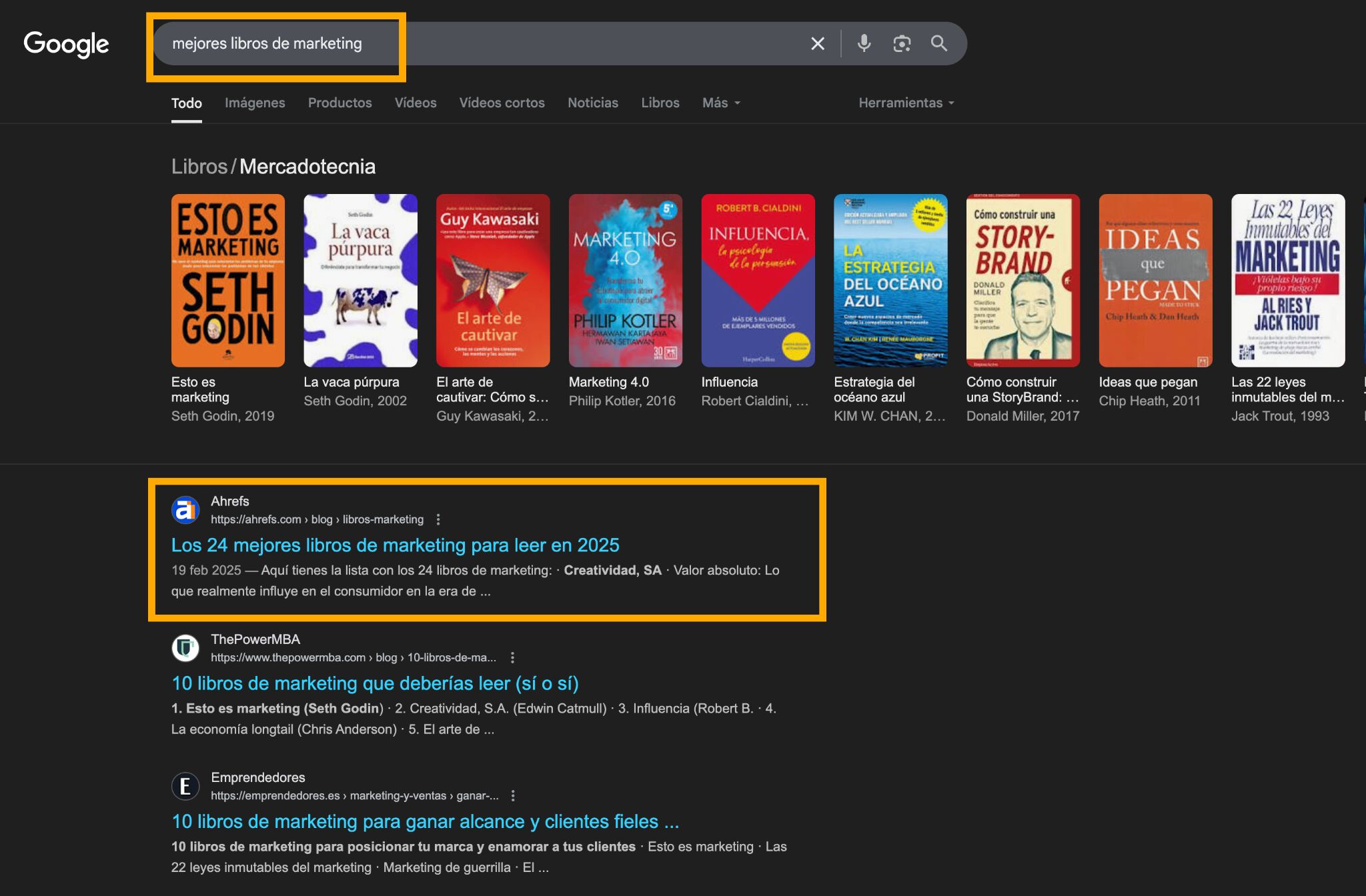Viewport: 1366px width, 896px height.
Task: Open 'La vaca púrpura' book cover
Action: 360,280
